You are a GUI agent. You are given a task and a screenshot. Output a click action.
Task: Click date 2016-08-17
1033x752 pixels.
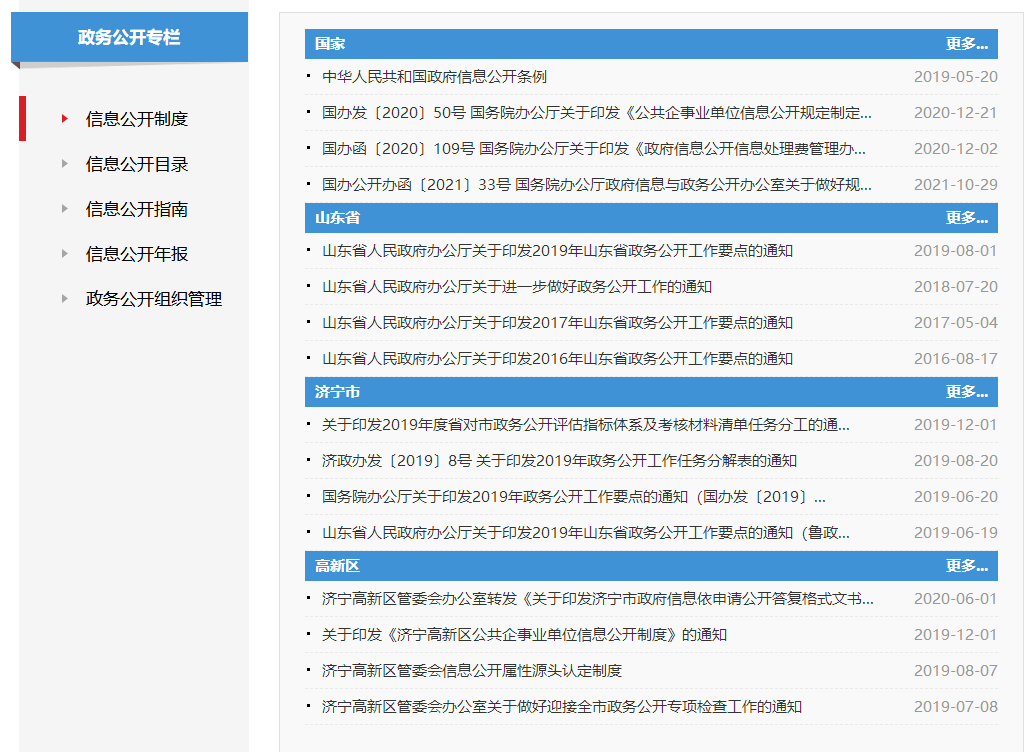point(956,359)
